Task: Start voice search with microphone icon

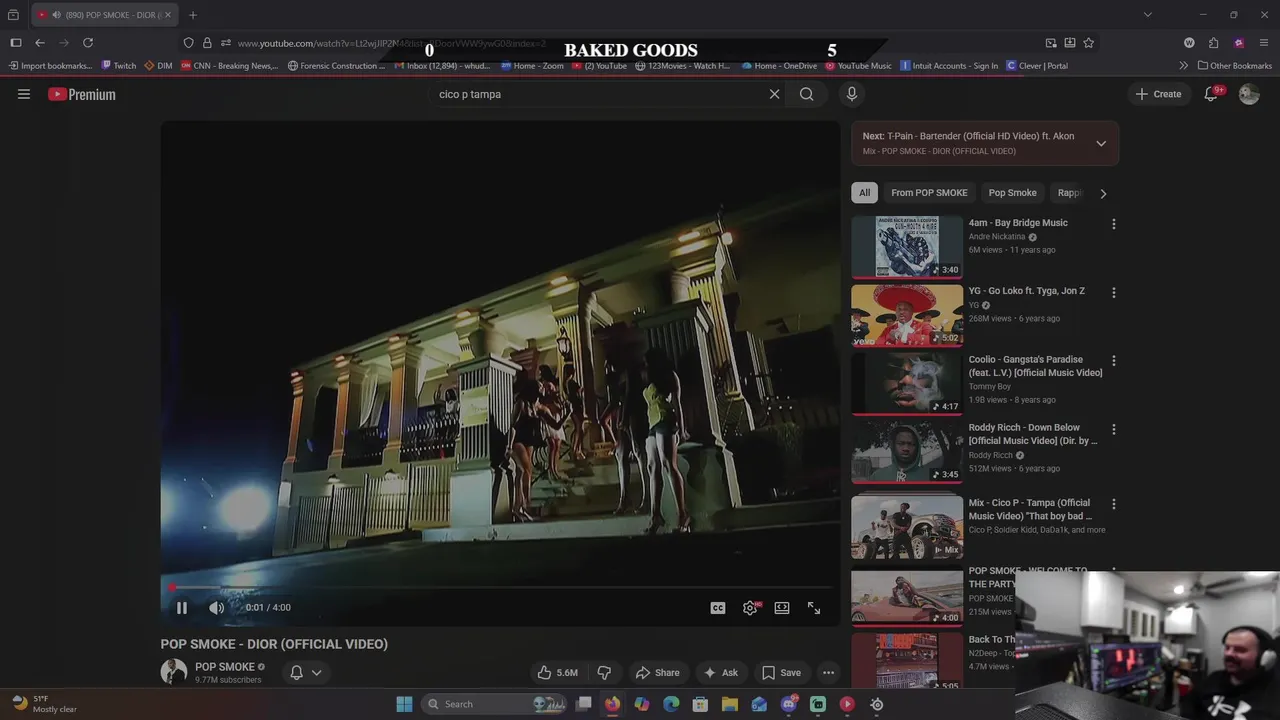Action: (852, 94)
